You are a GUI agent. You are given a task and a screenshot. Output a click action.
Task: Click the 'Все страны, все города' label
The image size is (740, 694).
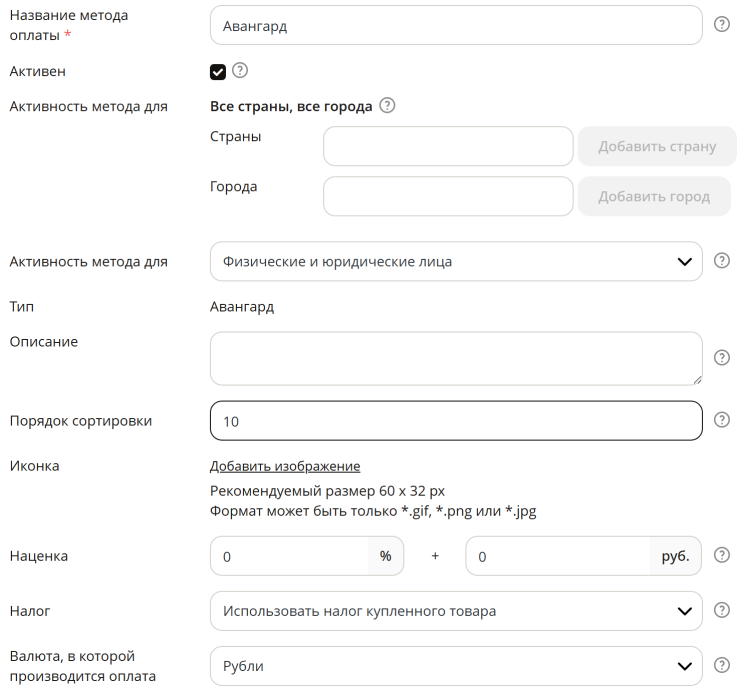coord(291,107)
